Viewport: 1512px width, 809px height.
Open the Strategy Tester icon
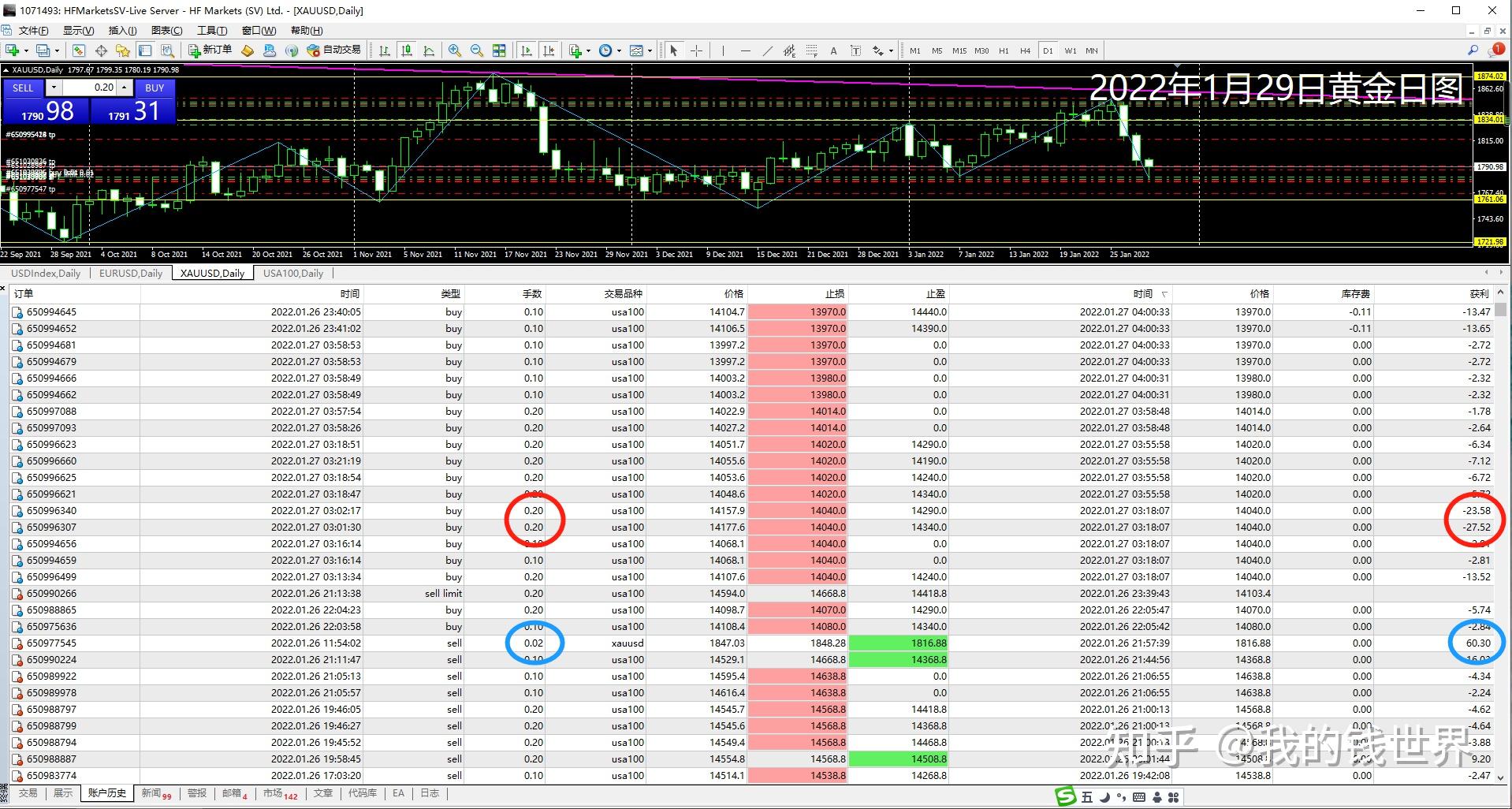coord(167,50)
